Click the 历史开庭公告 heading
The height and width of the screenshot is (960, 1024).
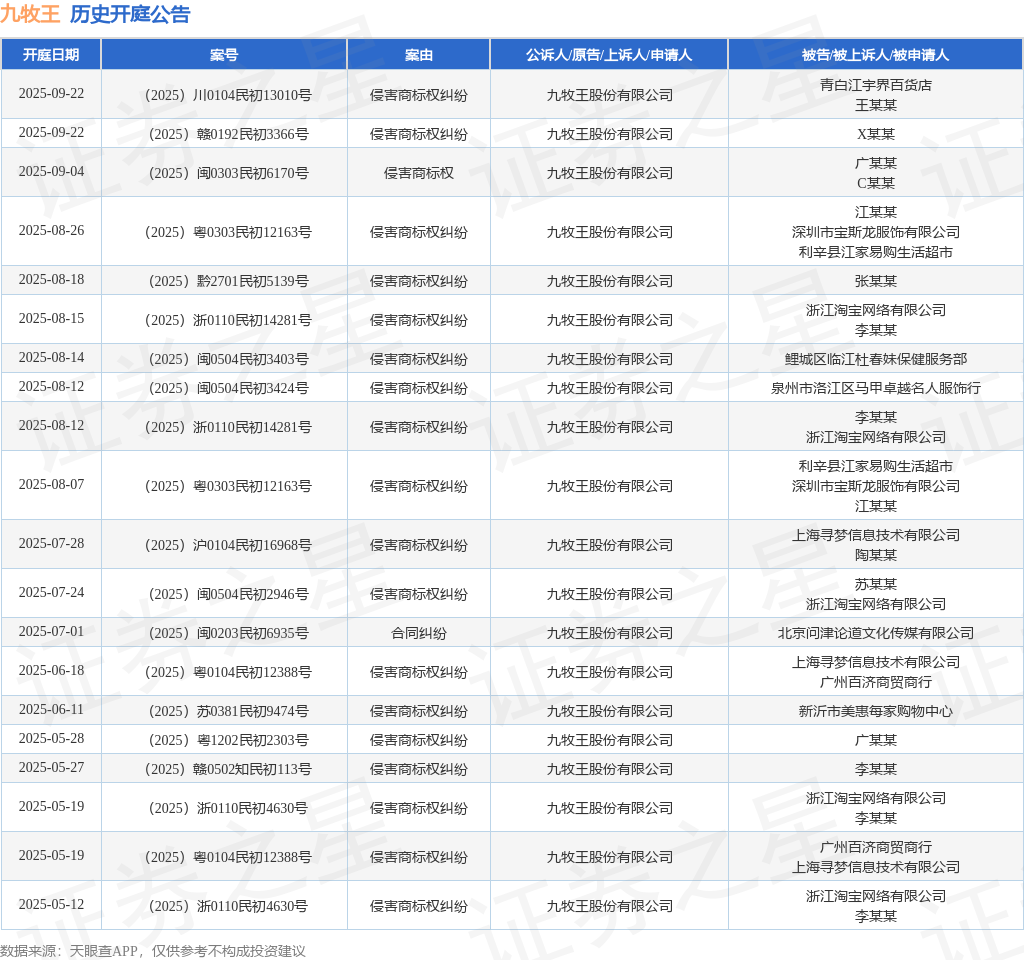click(130, 14)
